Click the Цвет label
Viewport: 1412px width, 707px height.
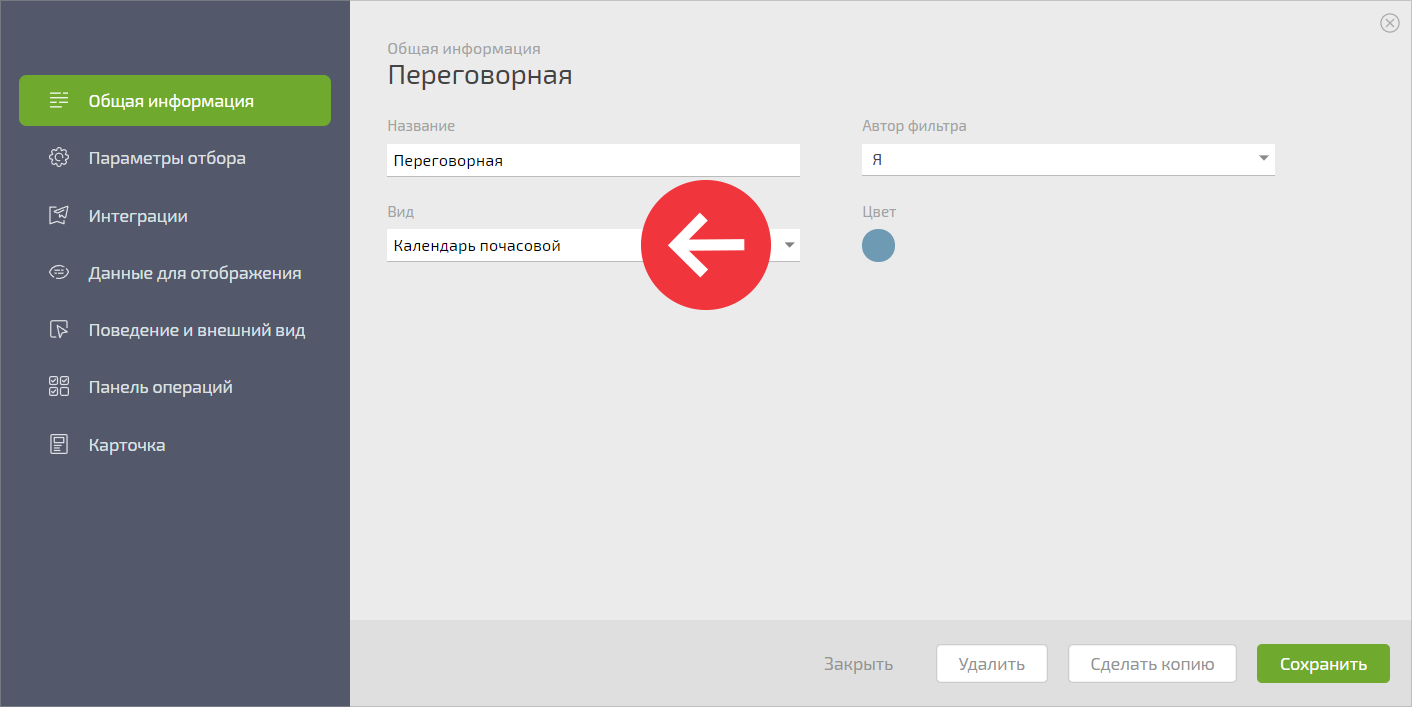click(879, 212)
